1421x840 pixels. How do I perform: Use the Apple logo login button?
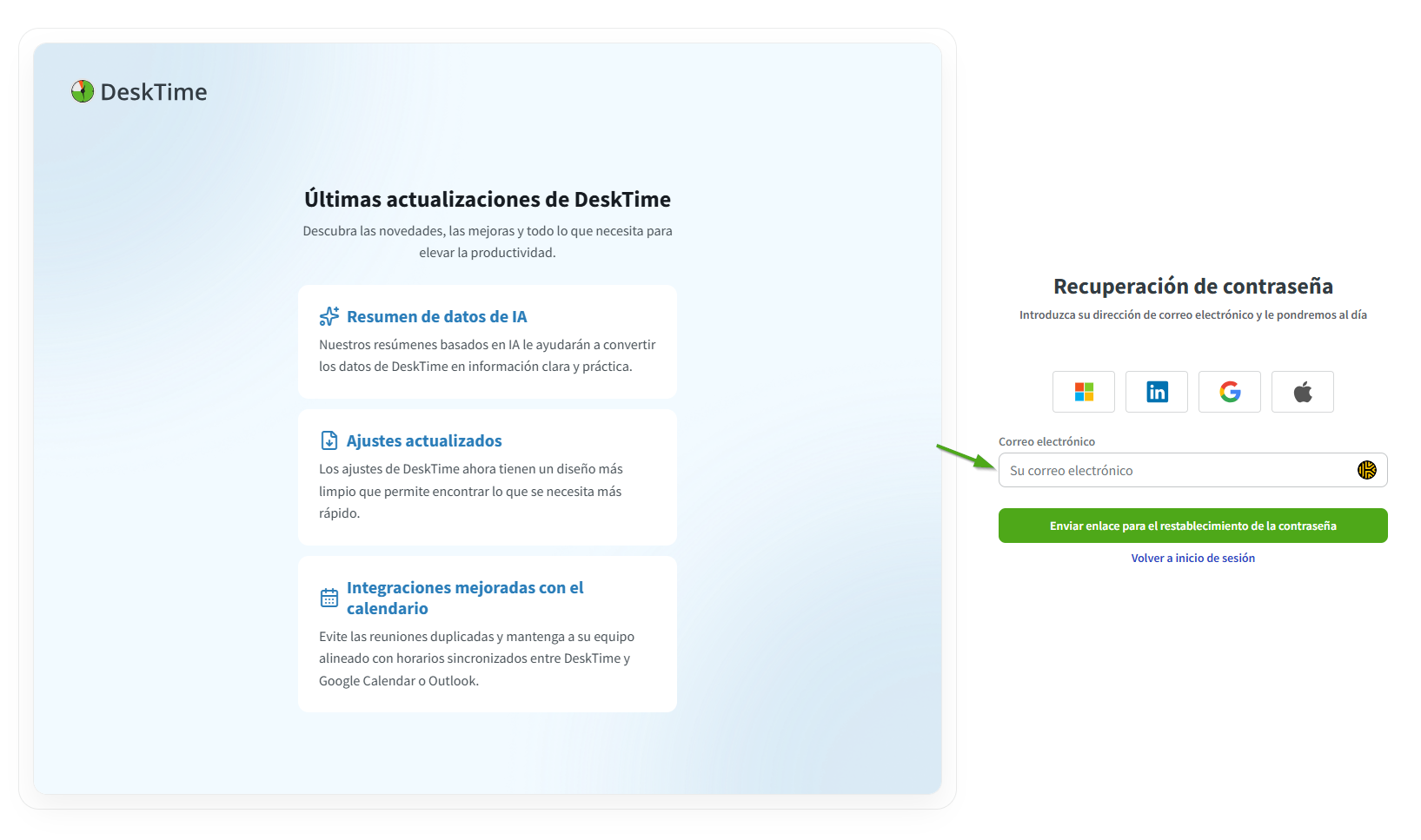[x=1302, y=392]
